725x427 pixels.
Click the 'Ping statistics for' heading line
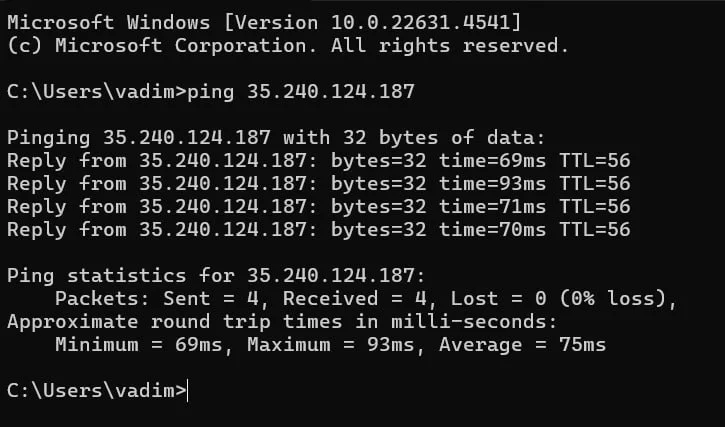(x=216, y=276)
